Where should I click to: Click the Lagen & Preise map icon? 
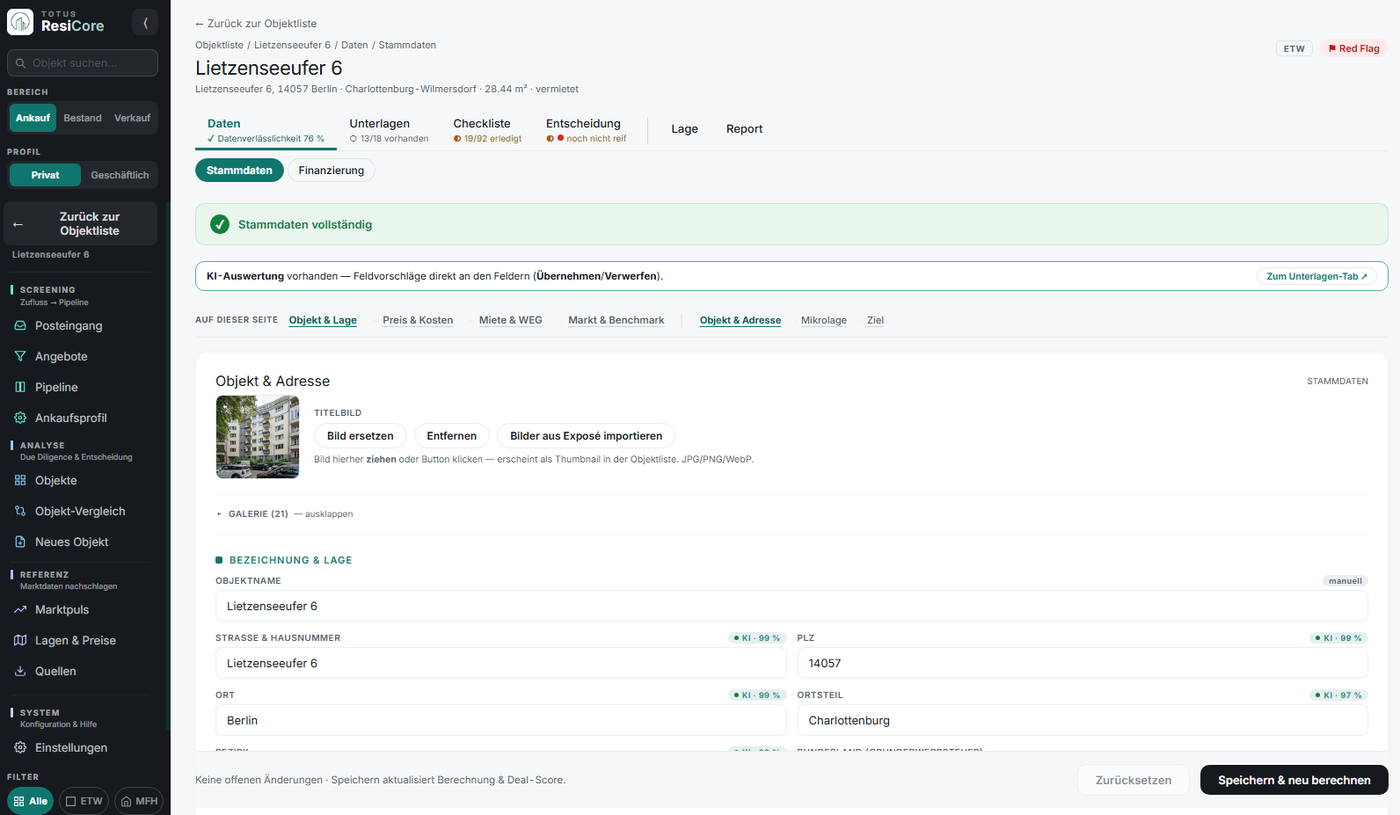pos(20,640)
